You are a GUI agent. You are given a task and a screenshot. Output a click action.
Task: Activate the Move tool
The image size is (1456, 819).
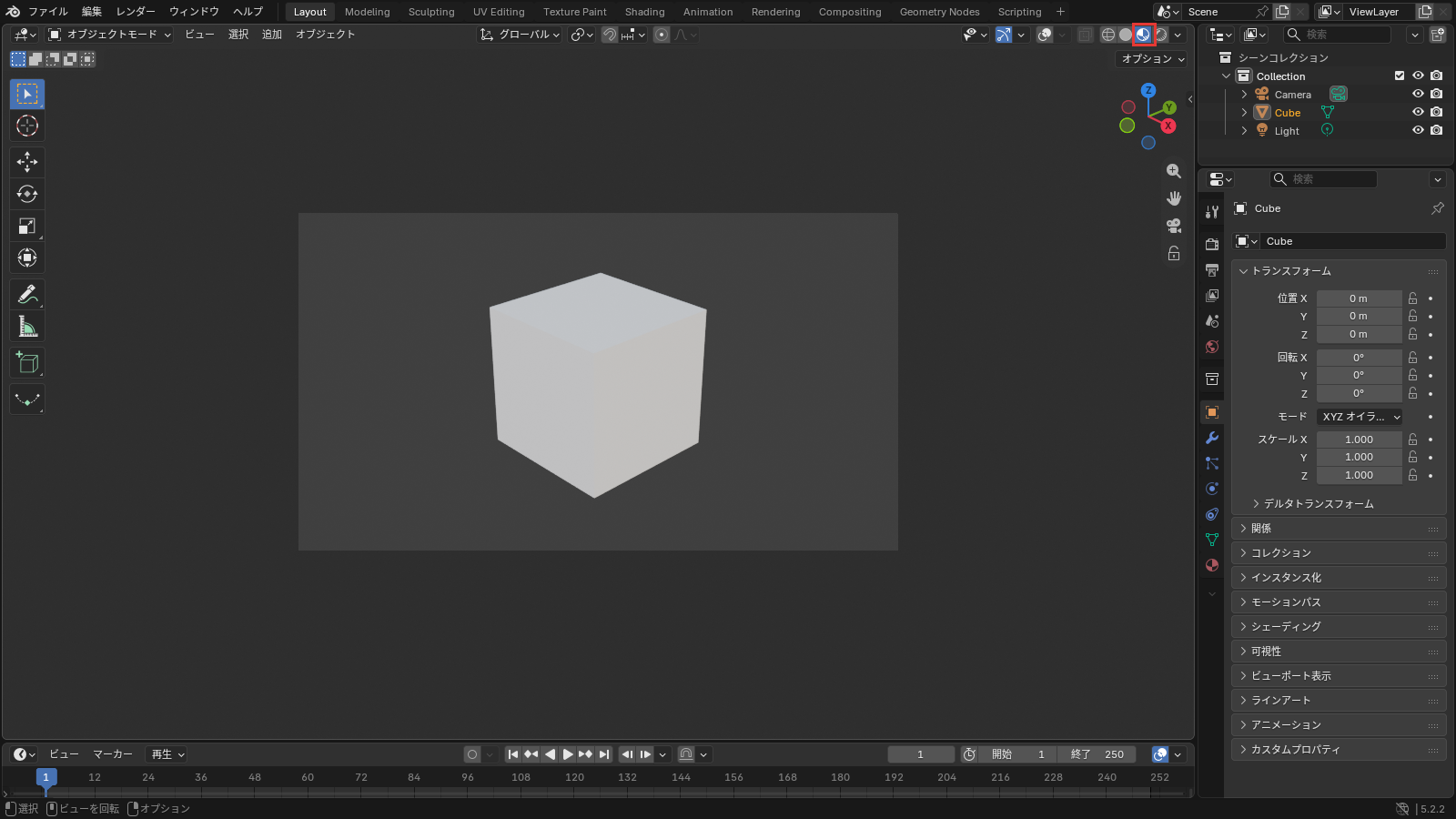(27, 162)
